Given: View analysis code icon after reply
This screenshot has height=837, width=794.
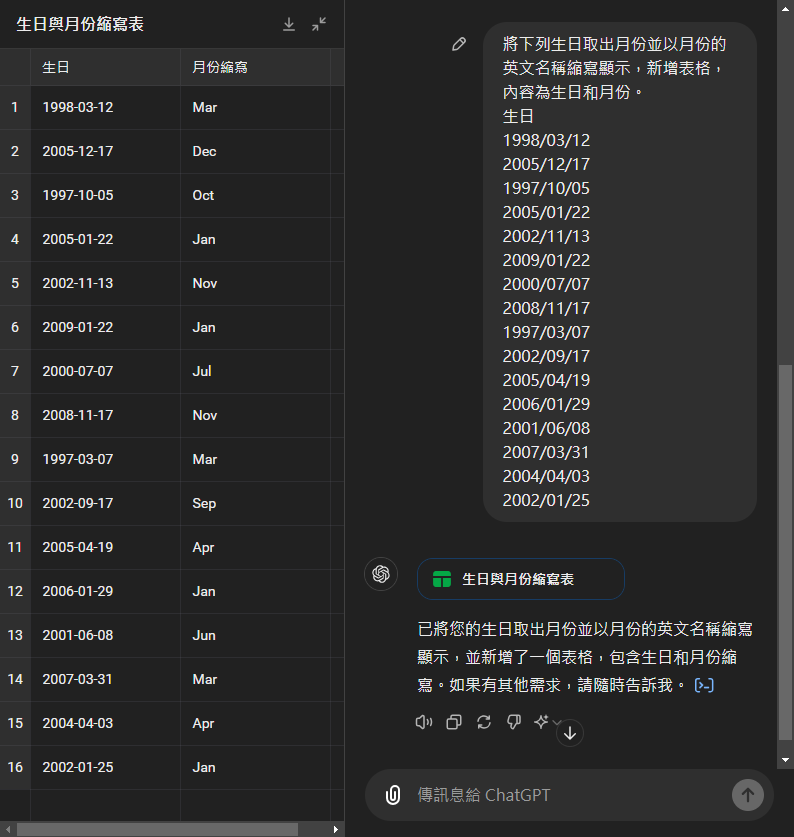Looking at the screenshot, I should pos(704,685).
